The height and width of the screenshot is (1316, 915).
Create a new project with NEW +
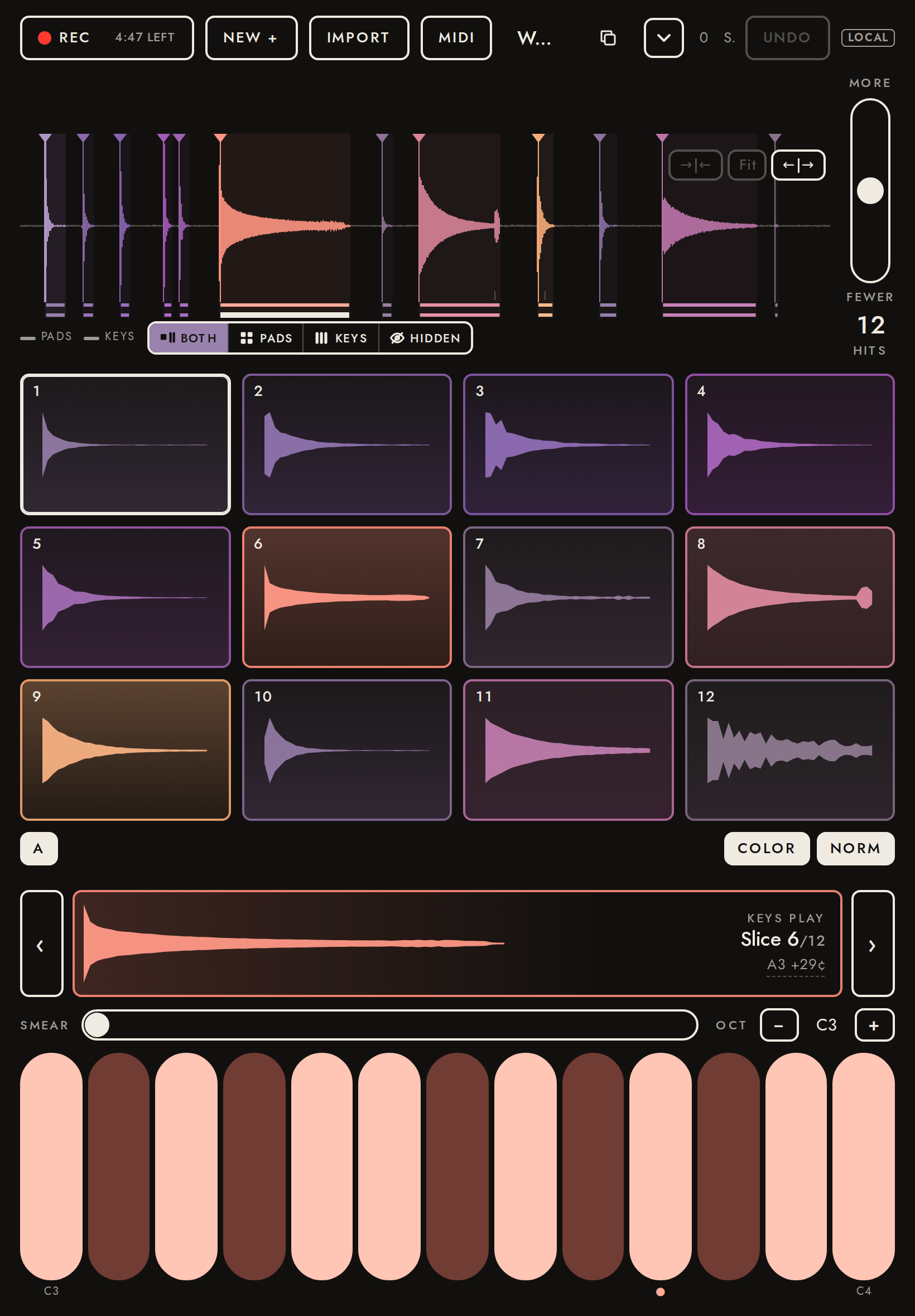click(251, 38)
